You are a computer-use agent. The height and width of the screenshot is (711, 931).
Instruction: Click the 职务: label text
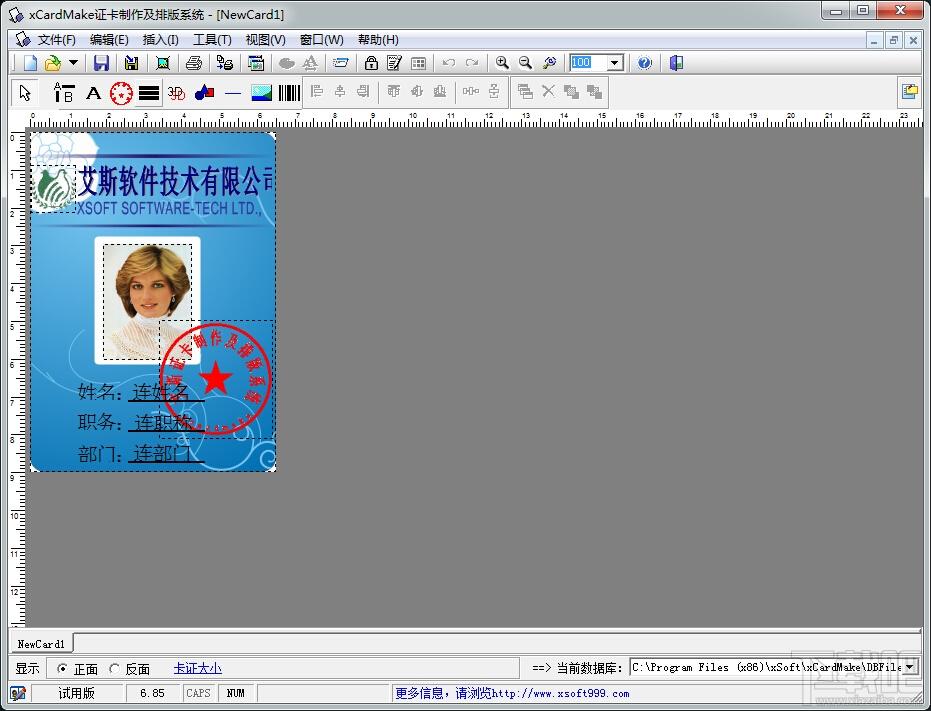point(100,422)
